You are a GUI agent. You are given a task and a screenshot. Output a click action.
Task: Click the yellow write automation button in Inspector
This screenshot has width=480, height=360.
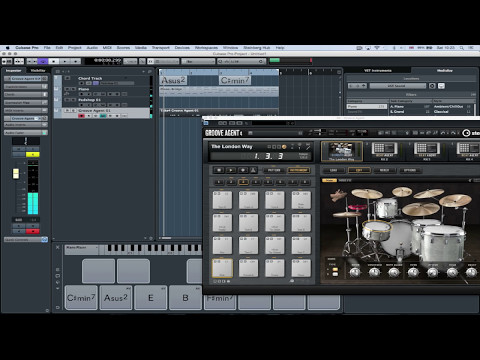(x=33, y=154)
